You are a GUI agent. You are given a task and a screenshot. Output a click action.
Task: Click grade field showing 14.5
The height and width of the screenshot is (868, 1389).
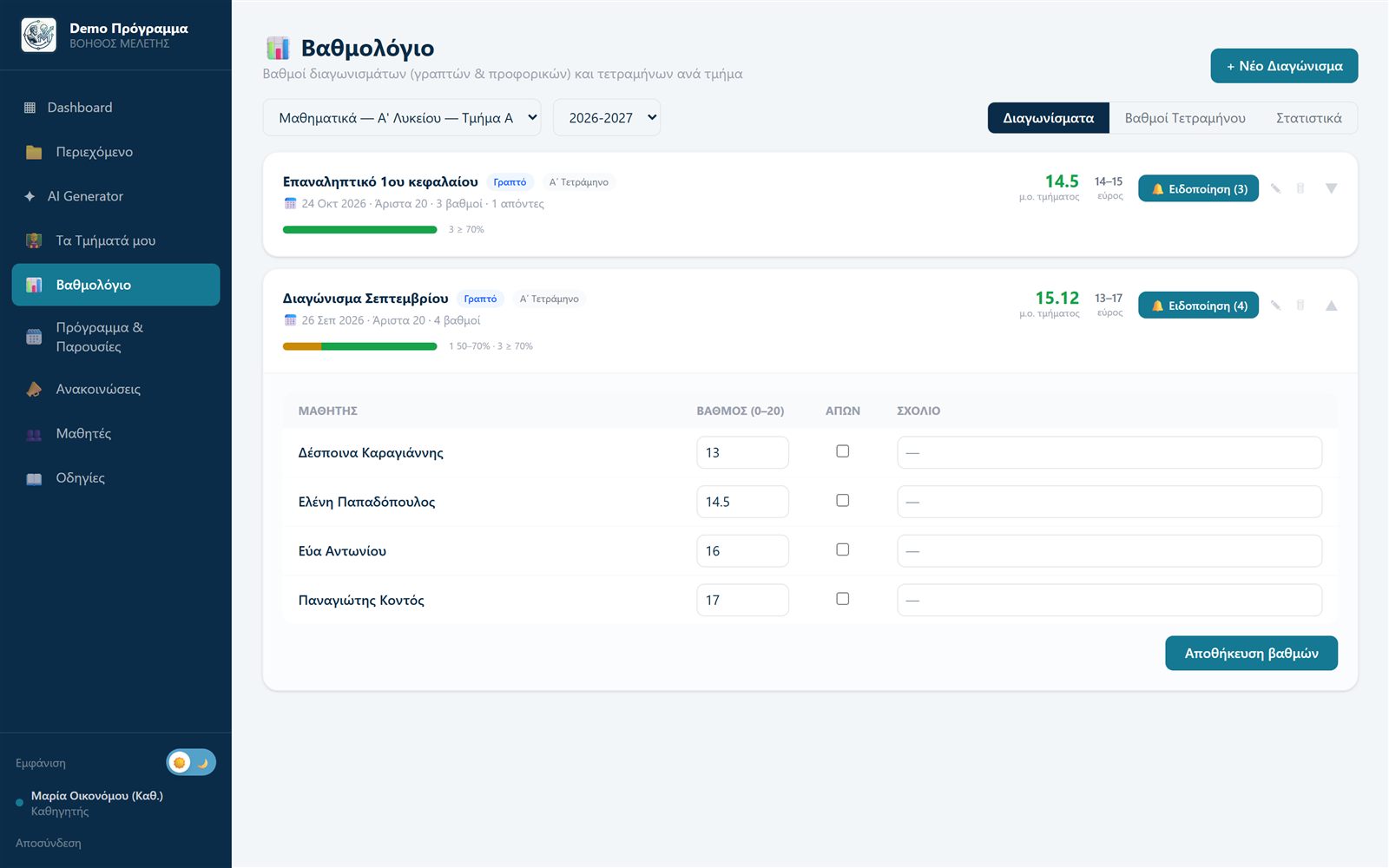742,502
